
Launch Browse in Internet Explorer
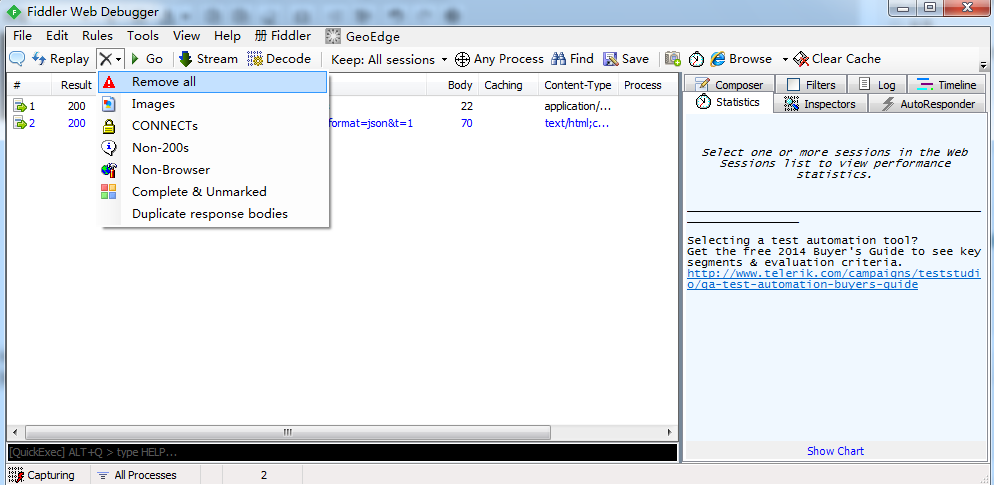click(x=741, y=59)
